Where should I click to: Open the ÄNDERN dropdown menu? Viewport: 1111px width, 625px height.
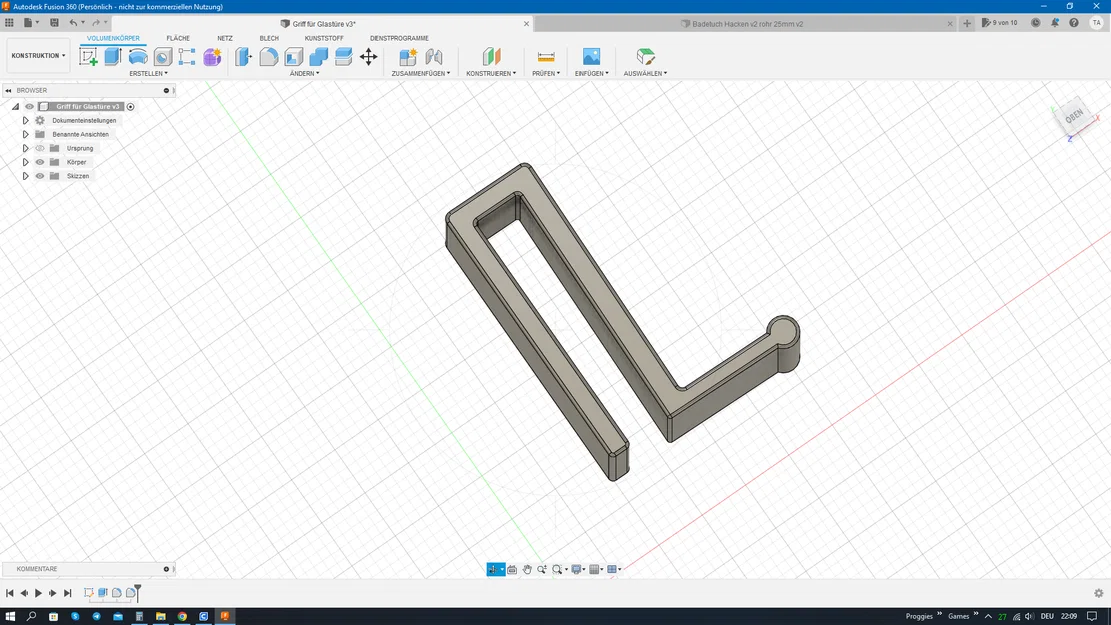coord(305,73)
